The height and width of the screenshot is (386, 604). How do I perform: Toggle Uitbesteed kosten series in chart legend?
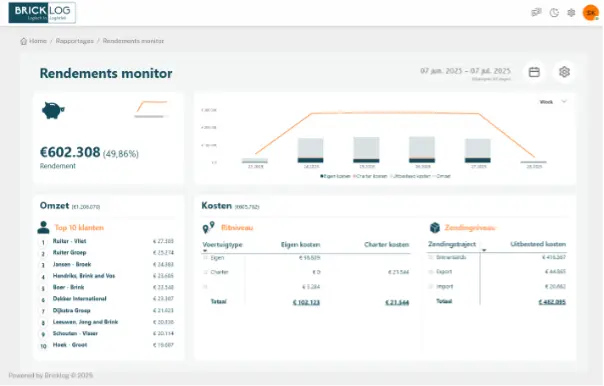(x=410, y=176)
